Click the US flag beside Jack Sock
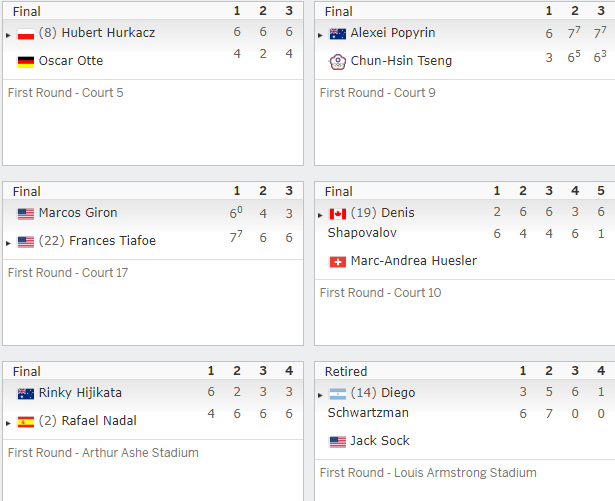615x501 pixels. tap(338, 442)
